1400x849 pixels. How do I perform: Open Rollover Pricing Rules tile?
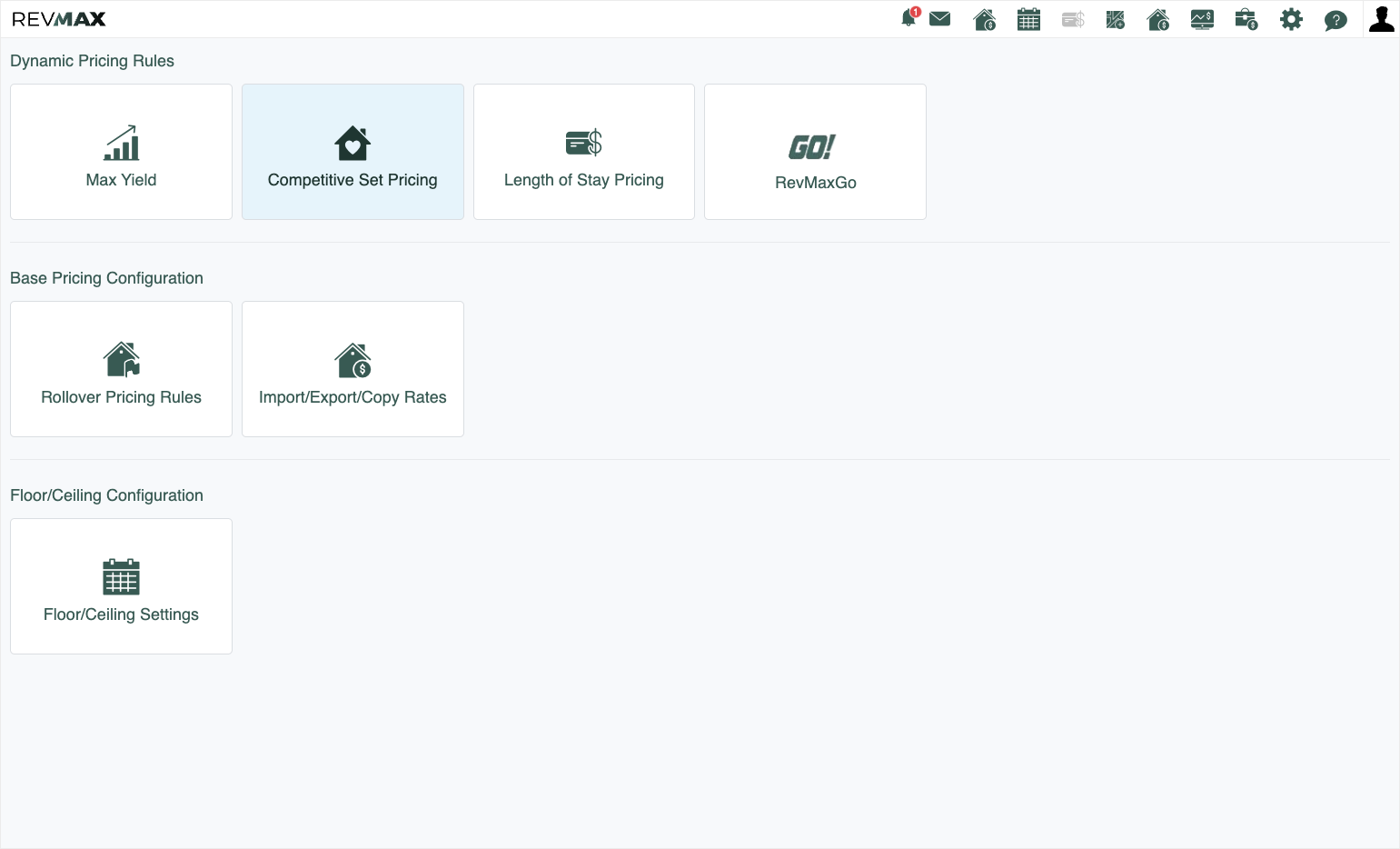[x=121, y=369]
